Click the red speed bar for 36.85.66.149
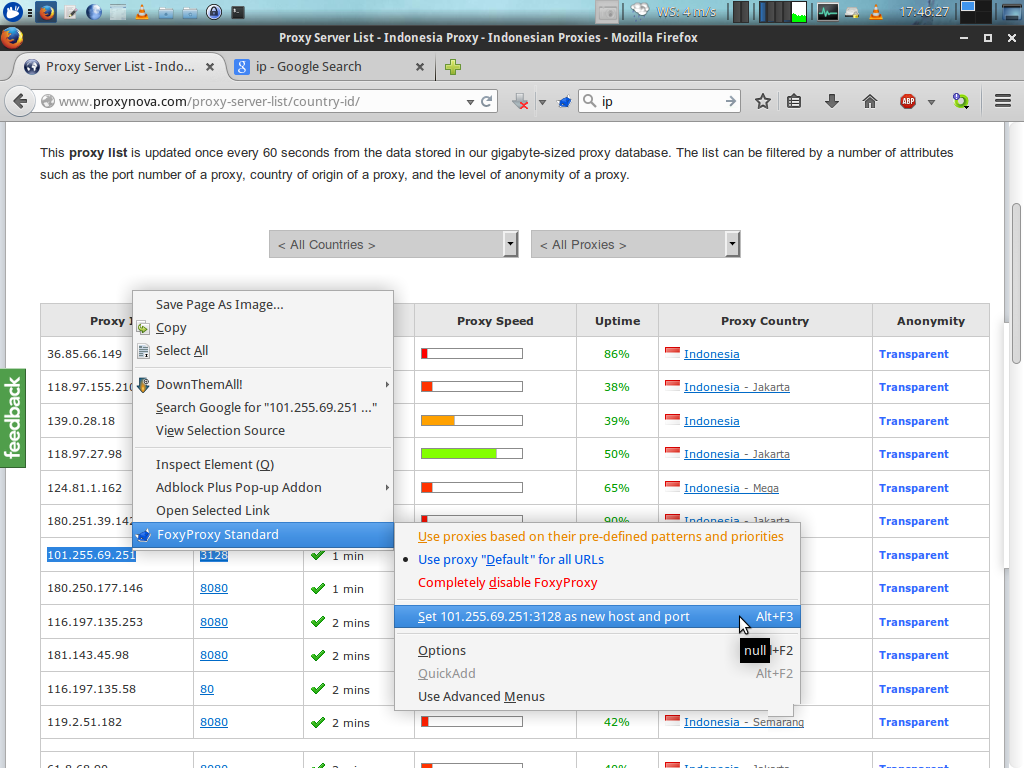Image resolution: width=1024 pixels, height=768 pixels. 472,353
